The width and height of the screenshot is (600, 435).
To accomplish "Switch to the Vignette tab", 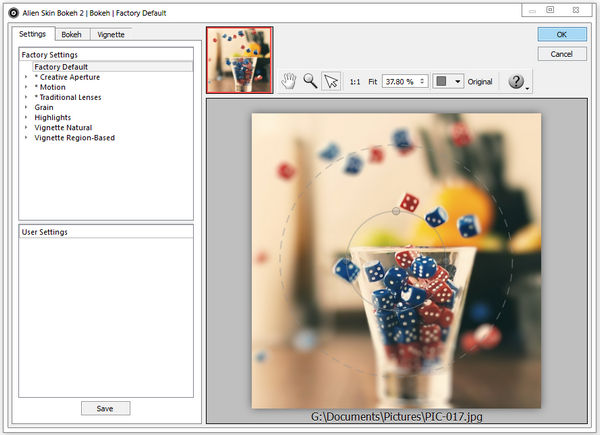I will pyautogui.click(x=110, y=34).
